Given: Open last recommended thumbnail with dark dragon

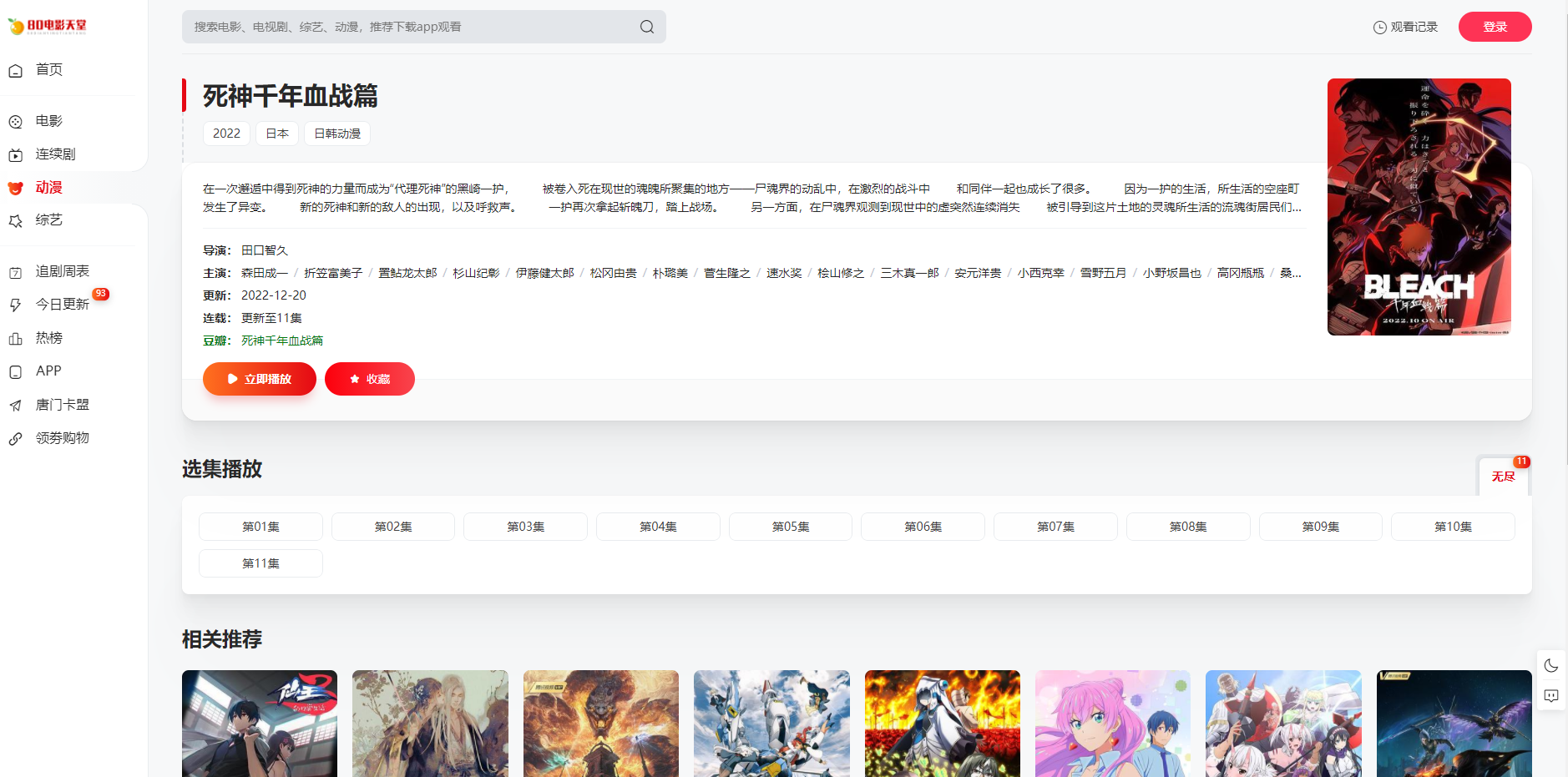Looking at the screenshot, I should point(1454,724).
